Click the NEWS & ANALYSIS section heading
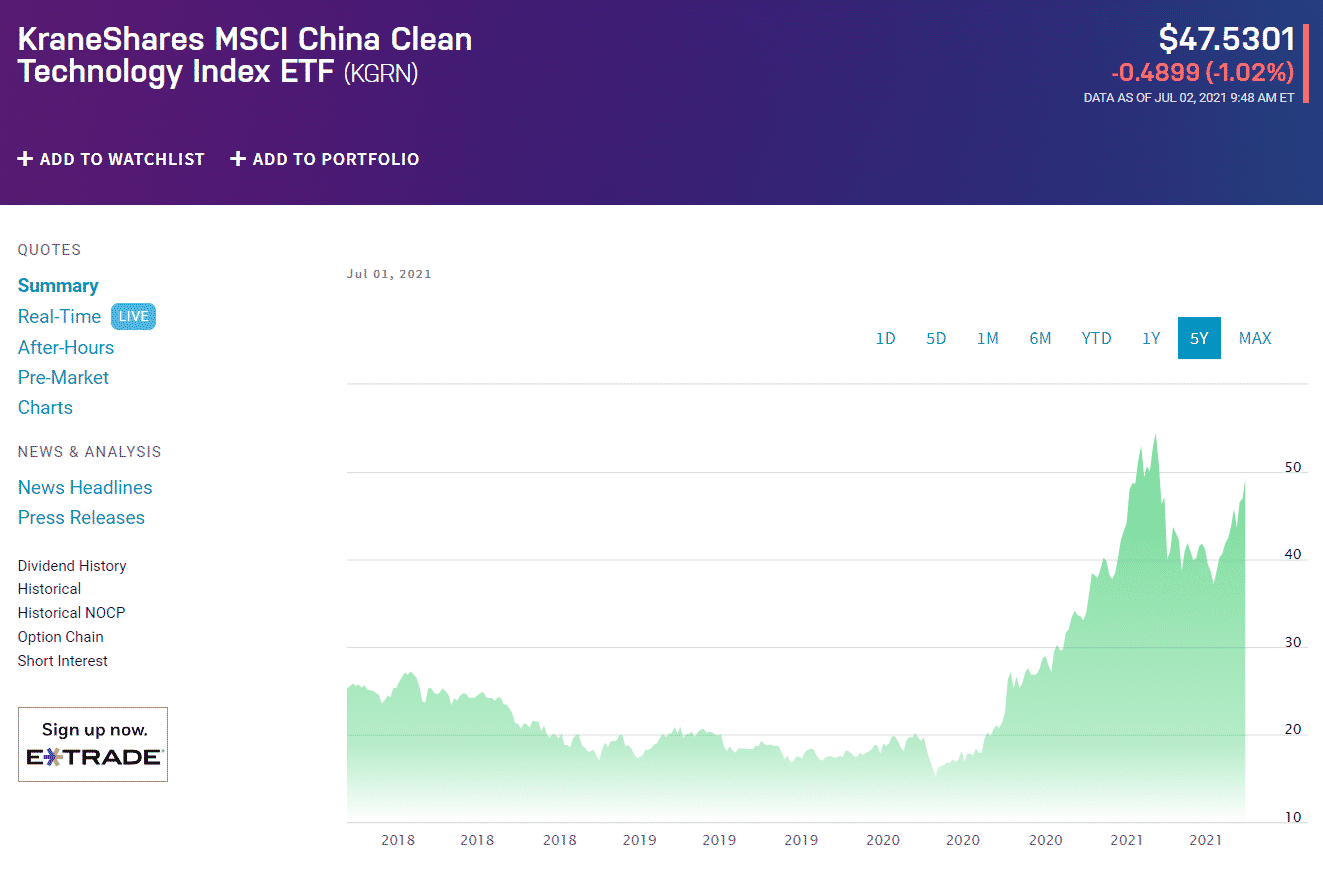Screen dimensions: 1323x877 click(90, 452)
